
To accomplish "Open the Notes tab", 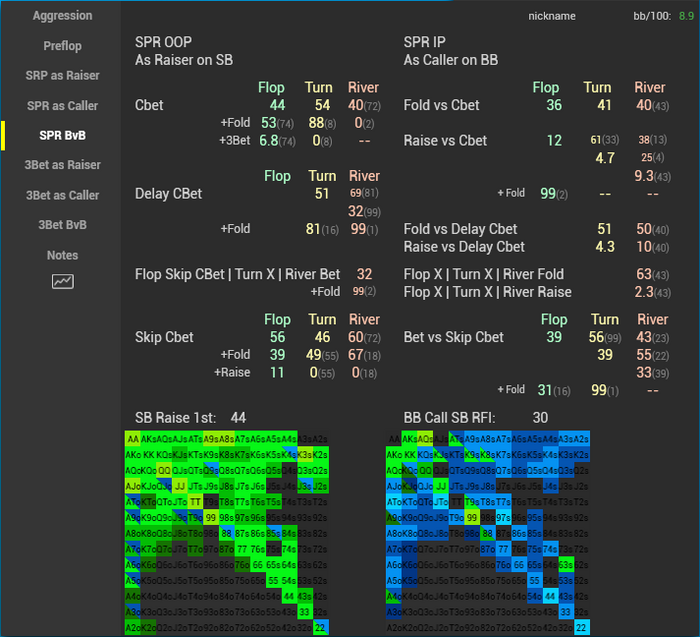I will coord(62,255).
